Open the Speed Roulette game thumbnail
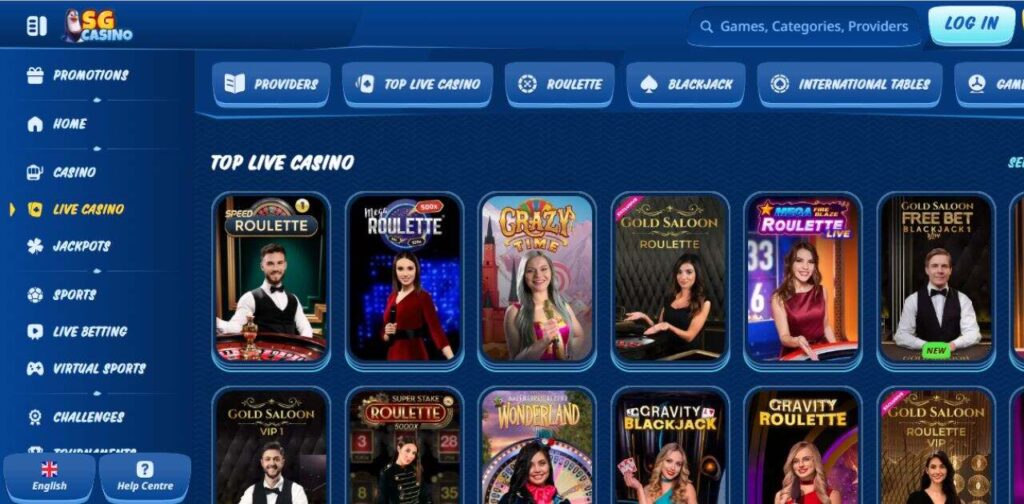This screenshot has width=1024, height=504. tap(271, 279)
